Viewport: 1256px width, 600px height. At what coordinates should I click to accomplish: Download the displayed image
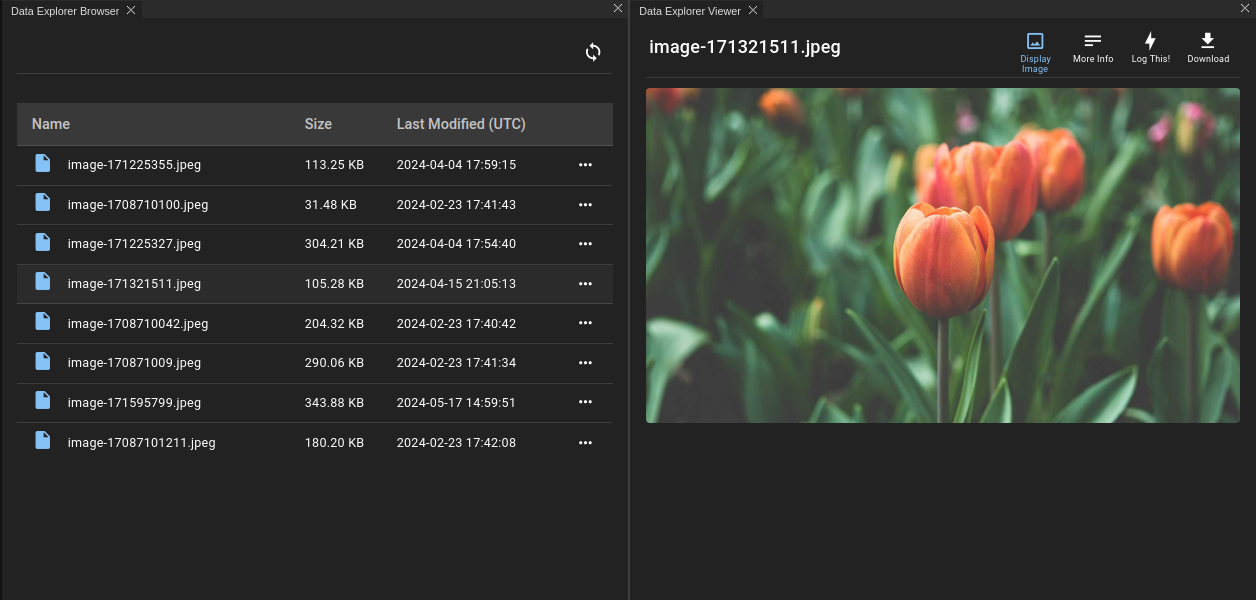(x=1208, y=48)
